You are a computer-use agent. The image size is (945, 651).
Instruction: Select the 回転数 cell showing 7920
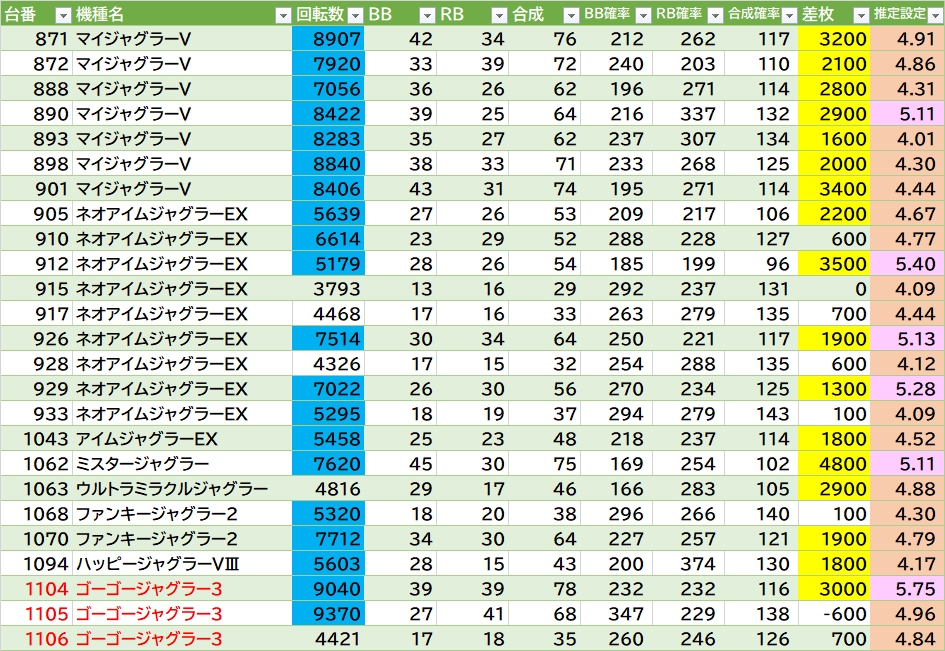[328, 64]
